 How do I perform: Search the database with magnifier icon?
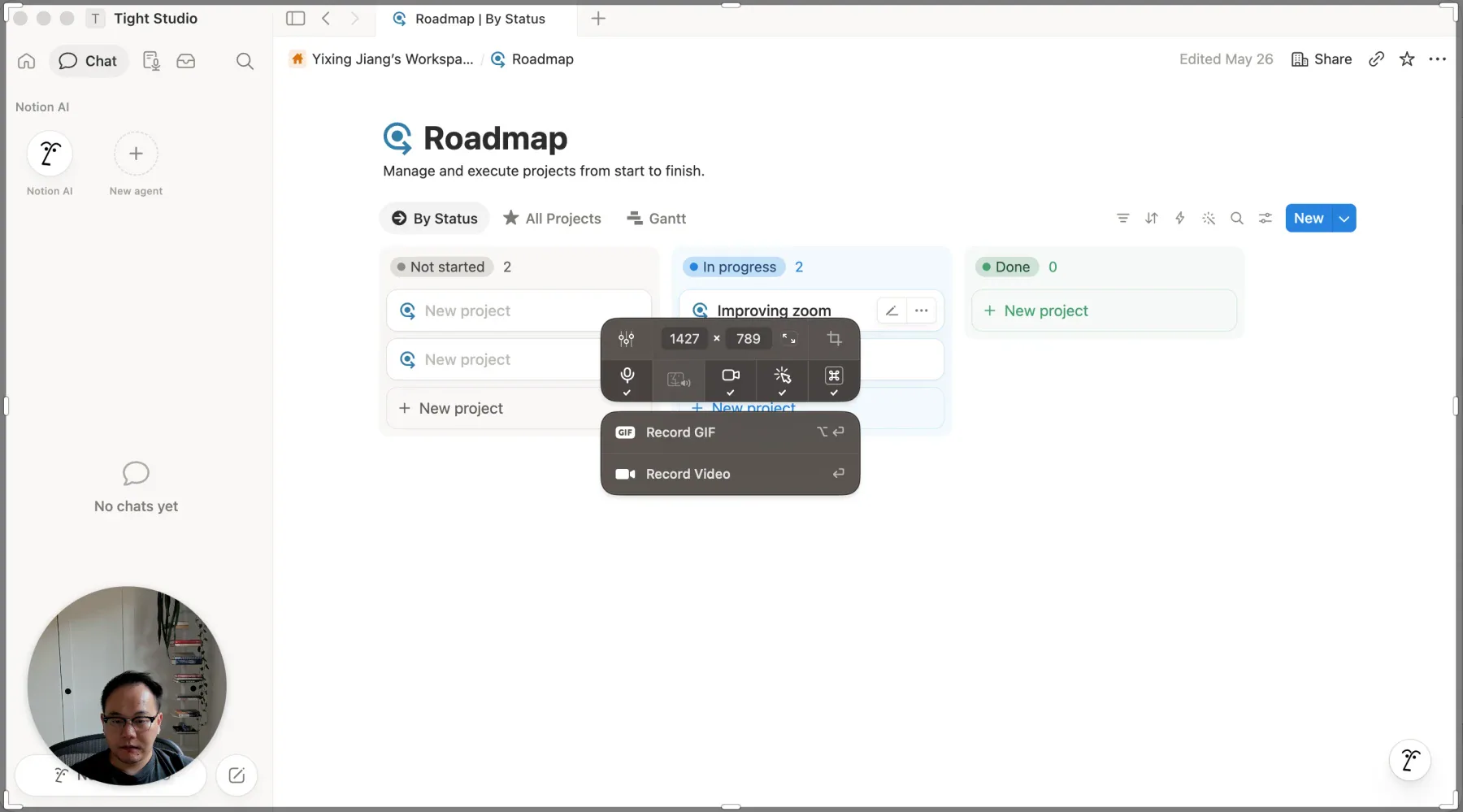1237,218
